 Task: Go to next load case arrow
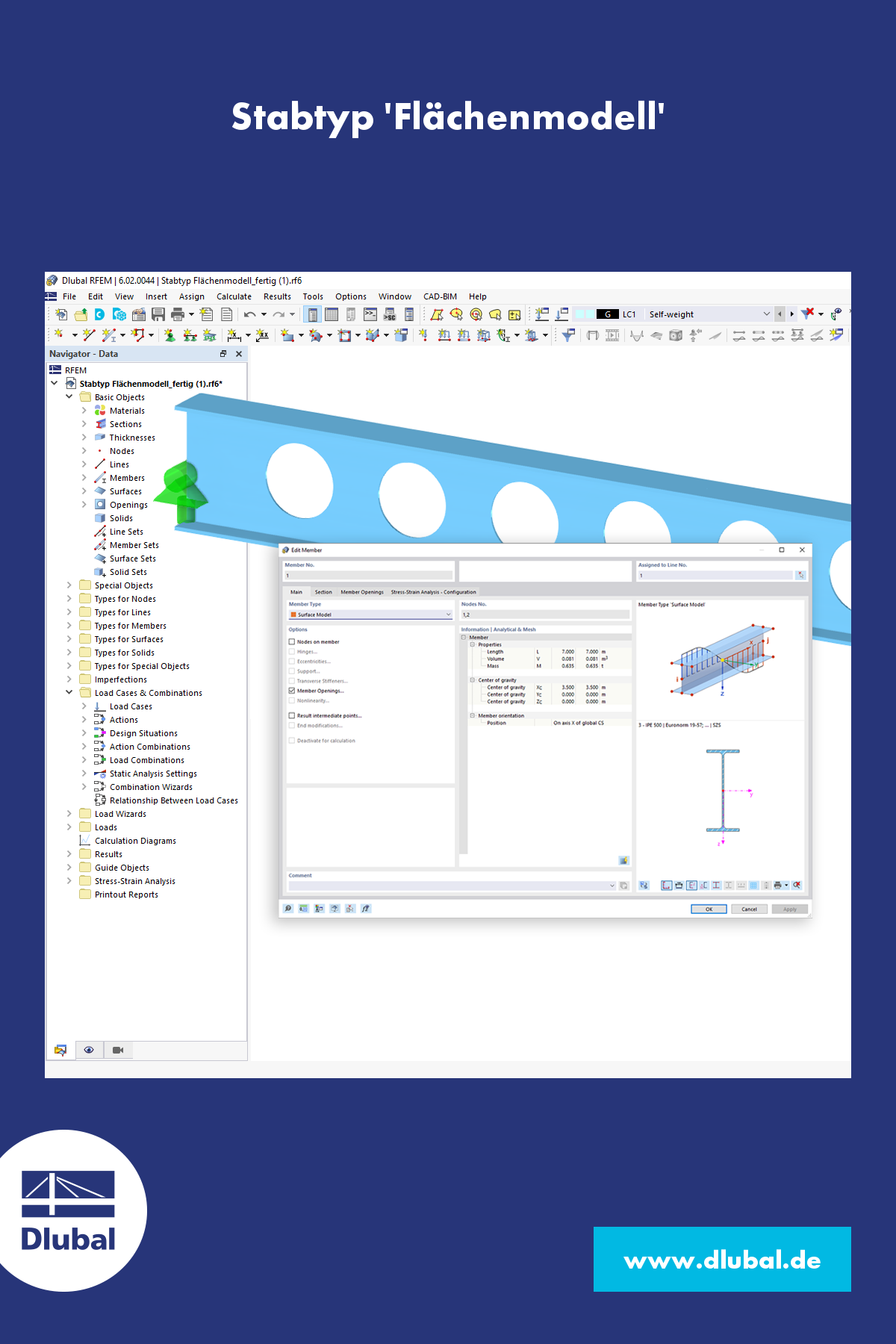(791, 314)
